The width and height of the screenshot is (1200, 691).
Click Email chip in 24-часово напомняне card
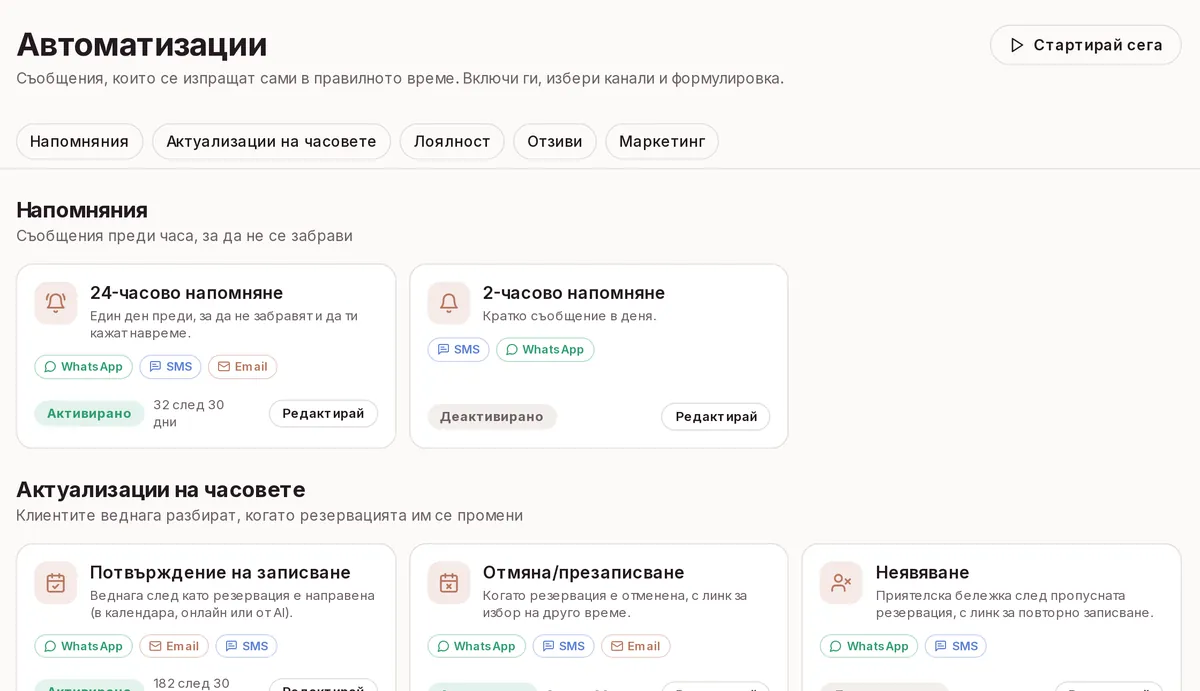[242, 367]
